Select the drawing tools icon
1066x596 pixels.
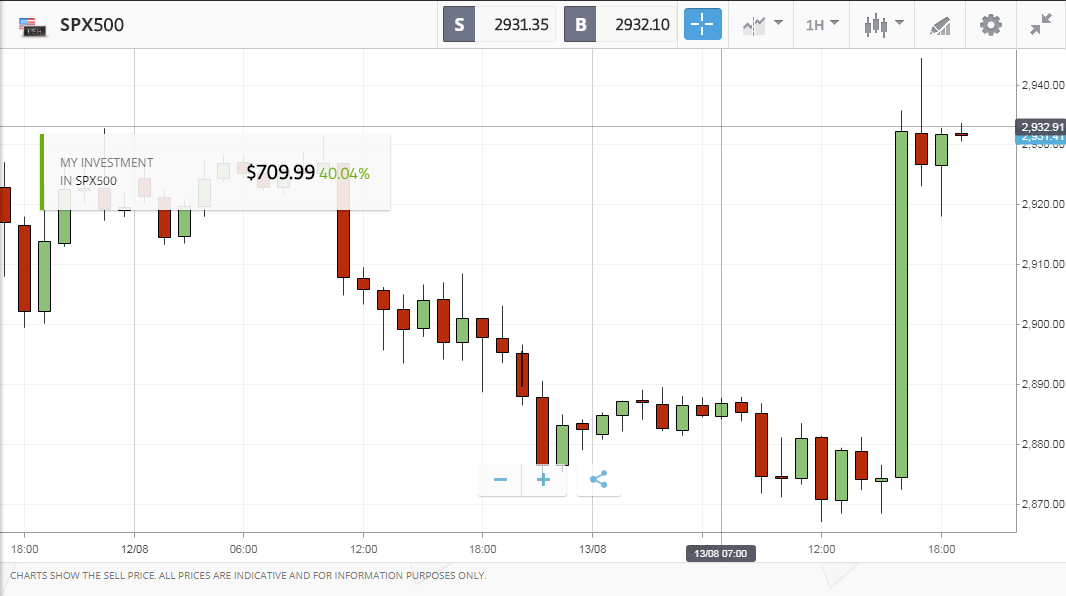click(x=940, y=26)
